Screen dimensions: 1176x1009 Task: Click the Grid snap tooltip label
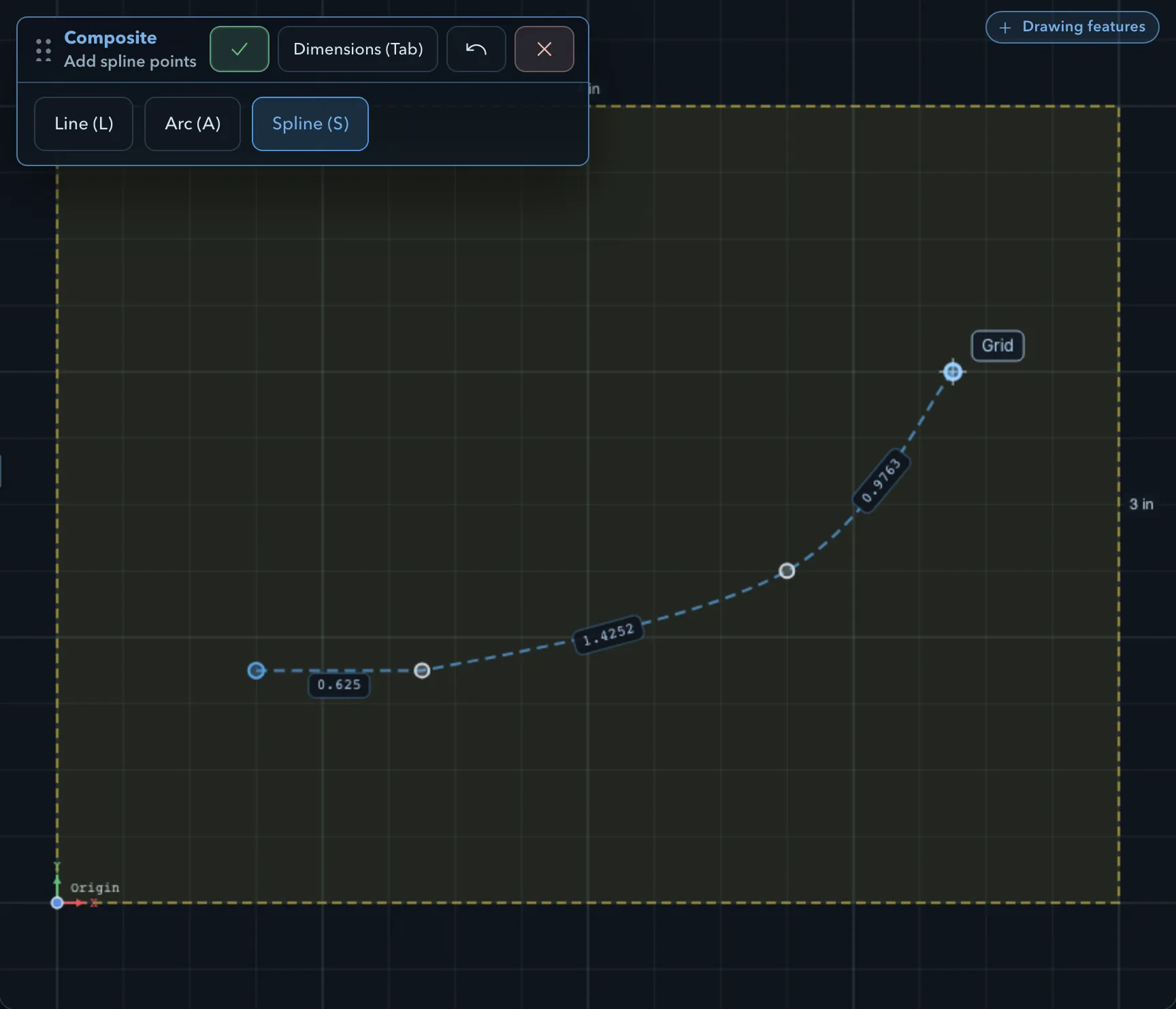pos(998,346)
